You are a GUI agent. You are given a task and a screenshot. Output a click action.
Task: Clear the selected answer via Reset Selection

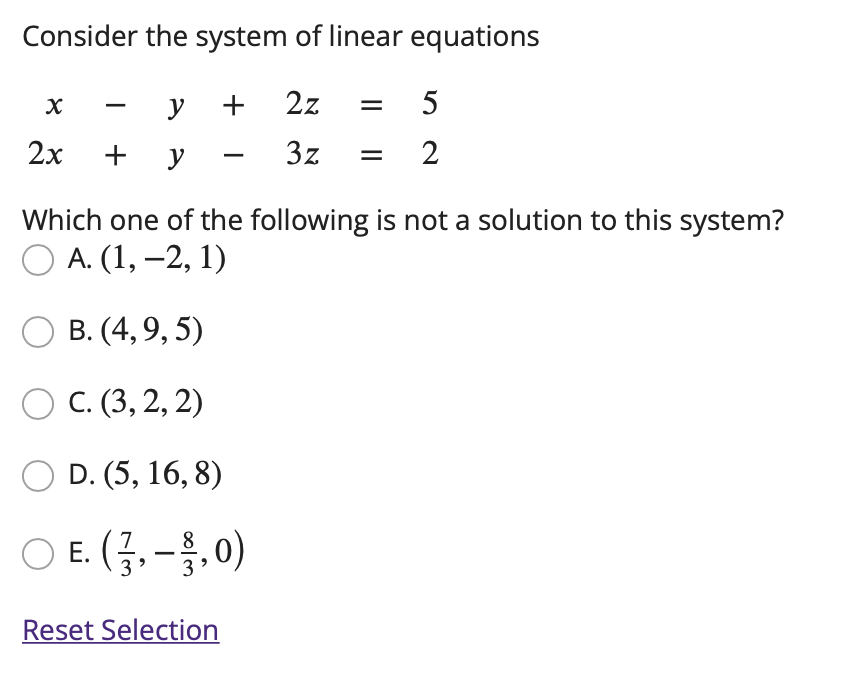pos(120,630)
